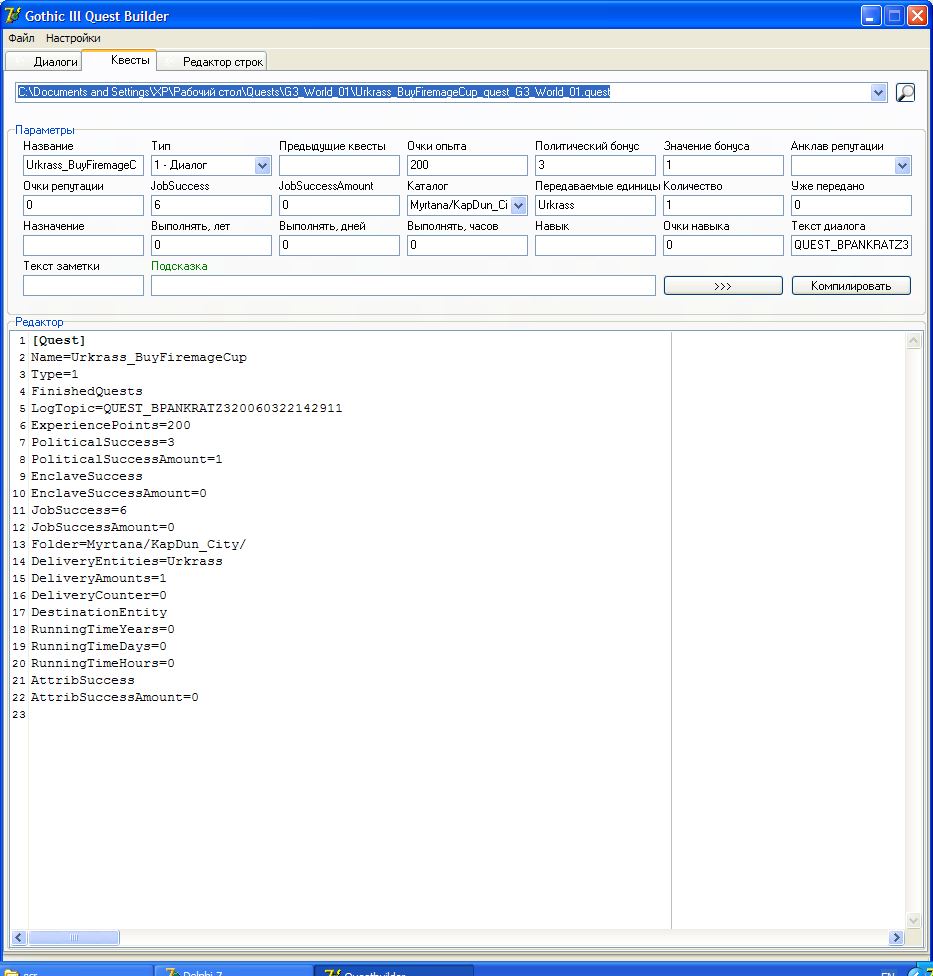Click the AttribSuccessAmount=0 line
Viewport: 933px width, 976px height.
click(x=115, y=697)
